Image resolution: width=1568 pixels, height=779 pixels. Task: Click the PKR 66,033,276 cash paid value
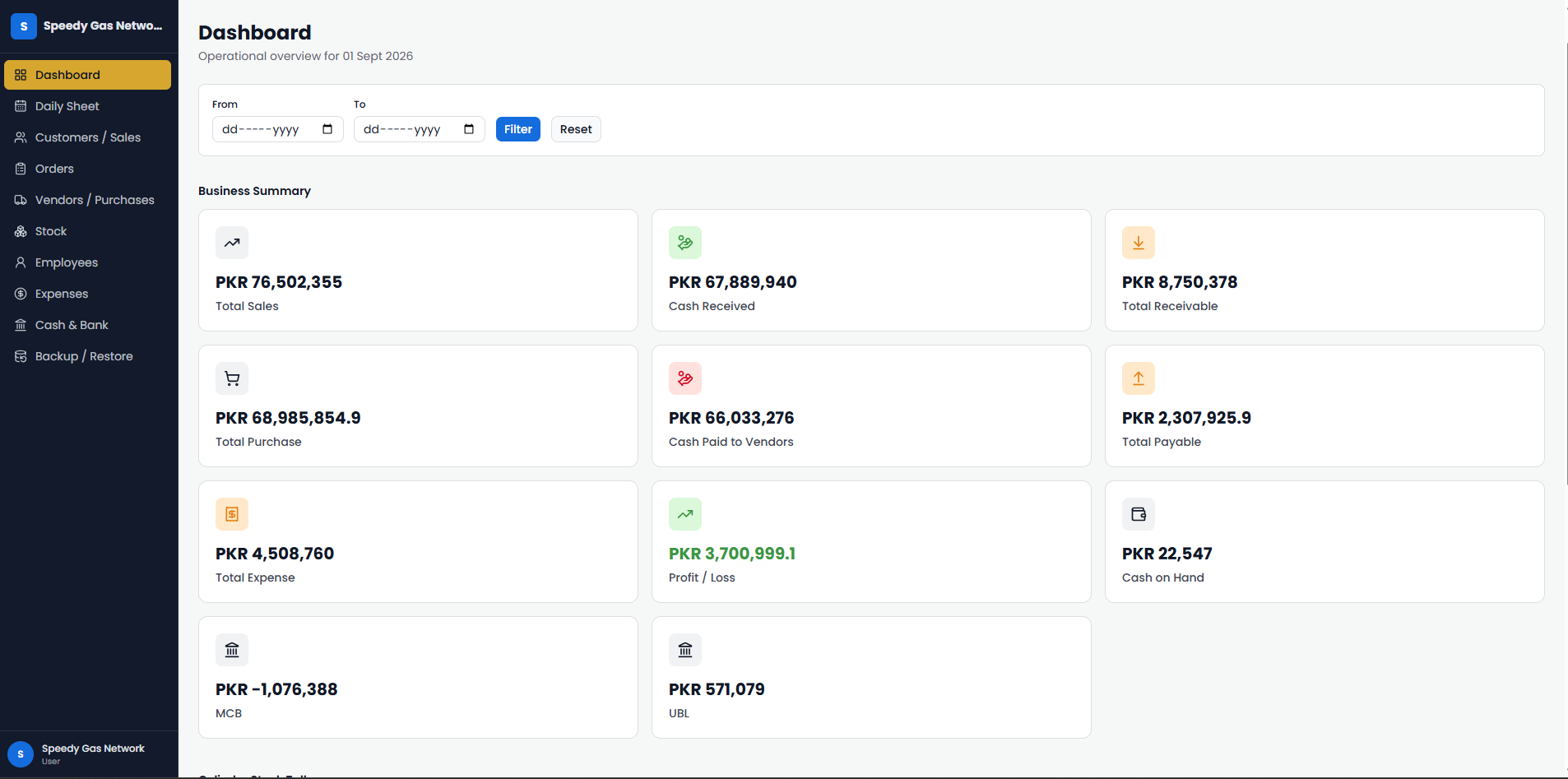731,418
